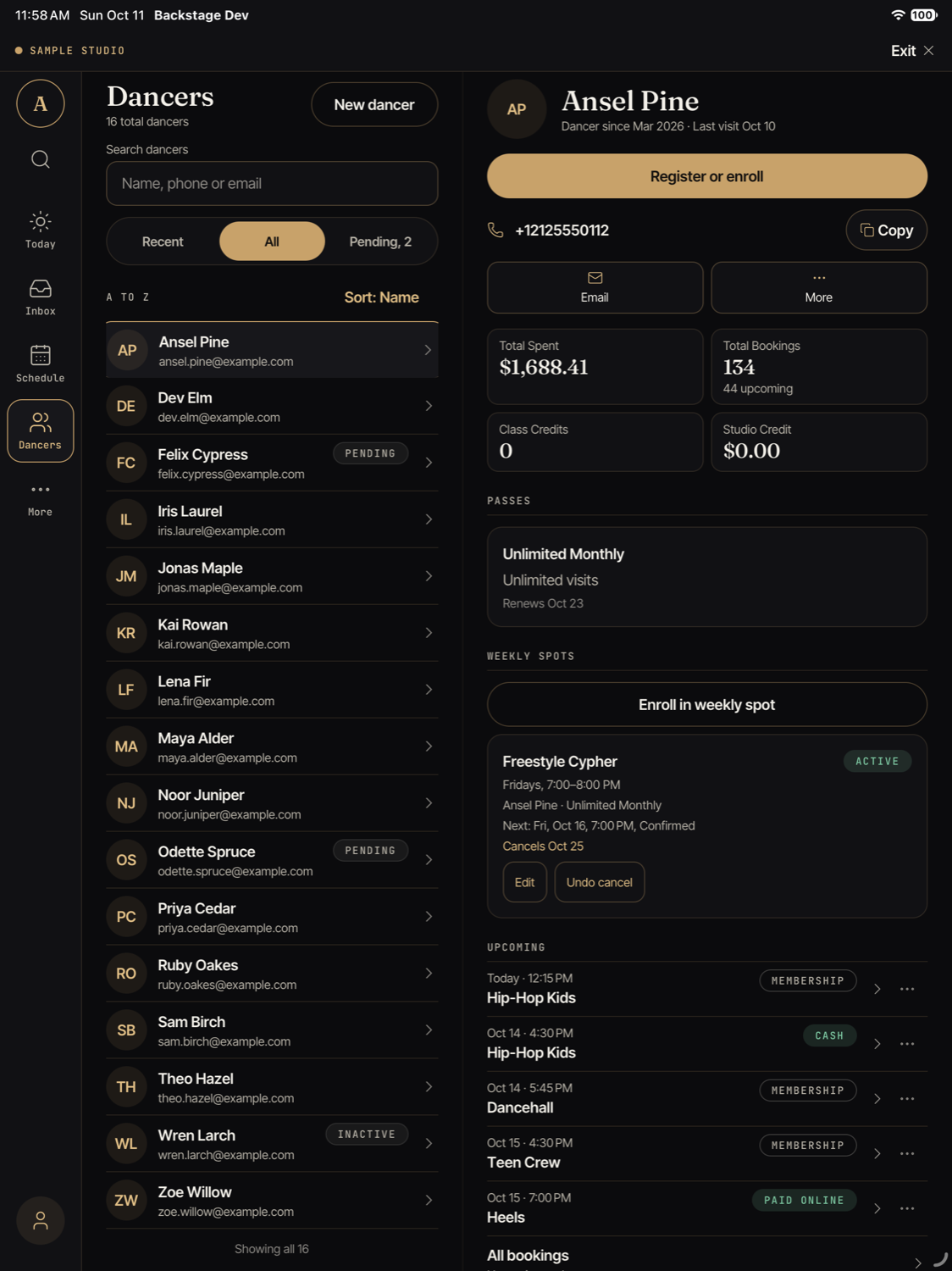This screenshot has height=1271, width=952.
Task: Click Enroll in weekly spot
Action: coord(707,704)
